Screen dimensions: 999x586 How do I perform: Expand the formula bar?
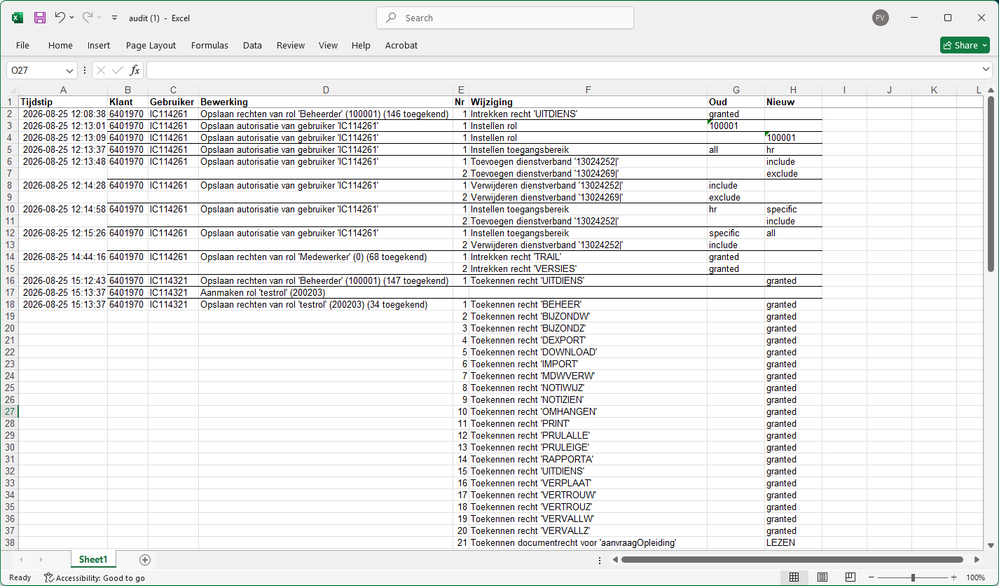coord(986,70)
